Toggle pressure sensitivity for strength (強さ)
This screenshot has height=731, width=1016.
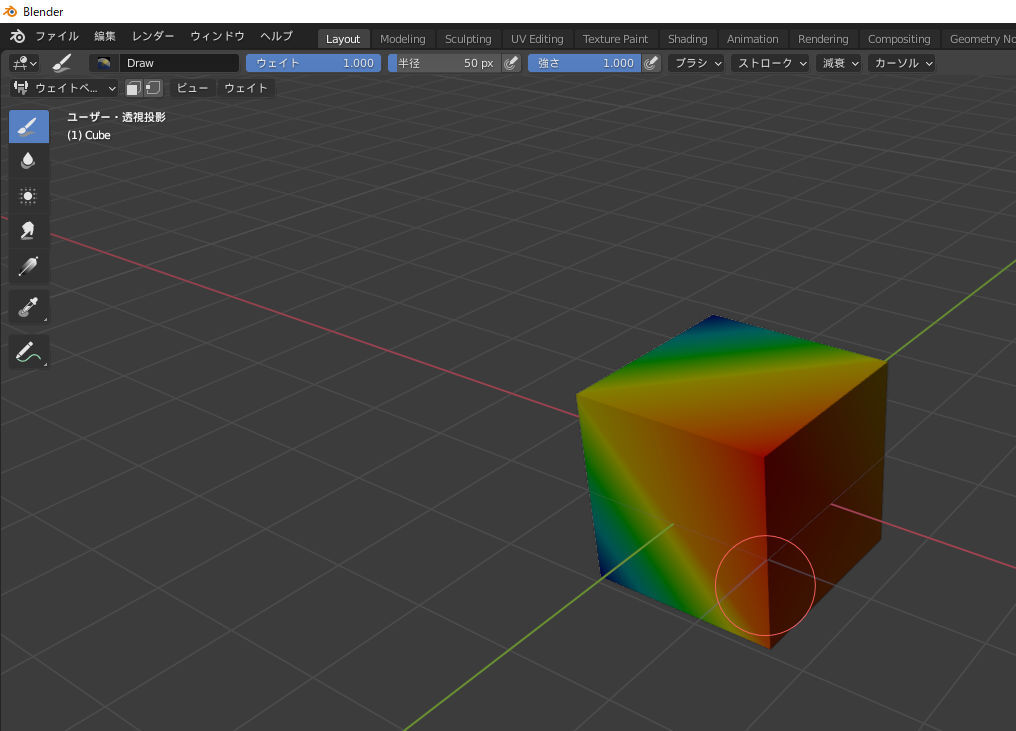(651, 63)
